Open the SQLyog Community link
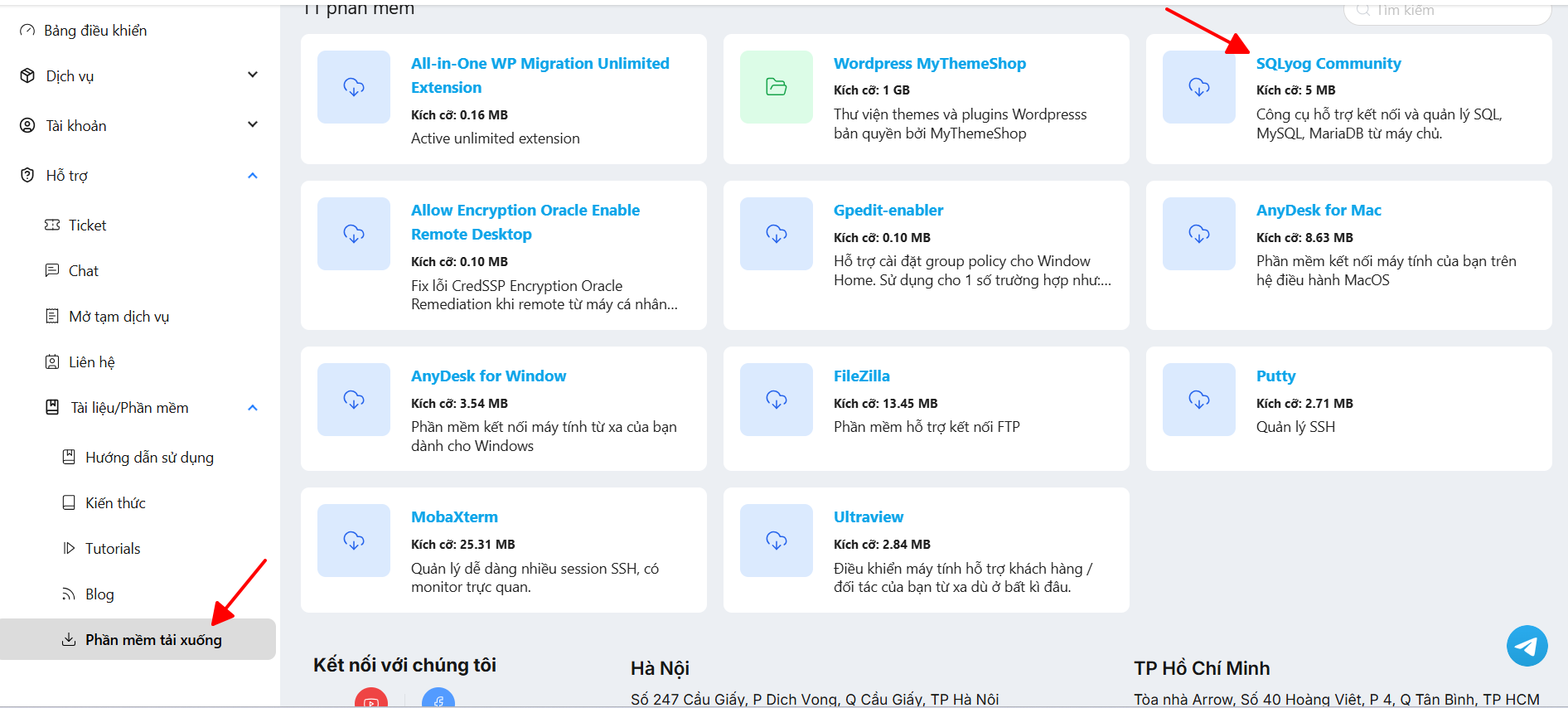Screen dimensions: 1568x708 (x=1328, y=64)
